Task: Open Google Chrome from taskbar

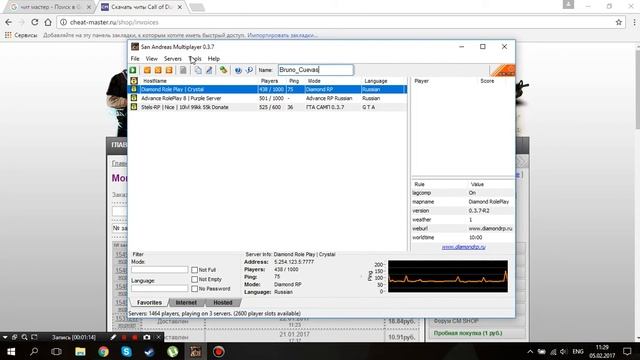Action: [x=103, y=351]
